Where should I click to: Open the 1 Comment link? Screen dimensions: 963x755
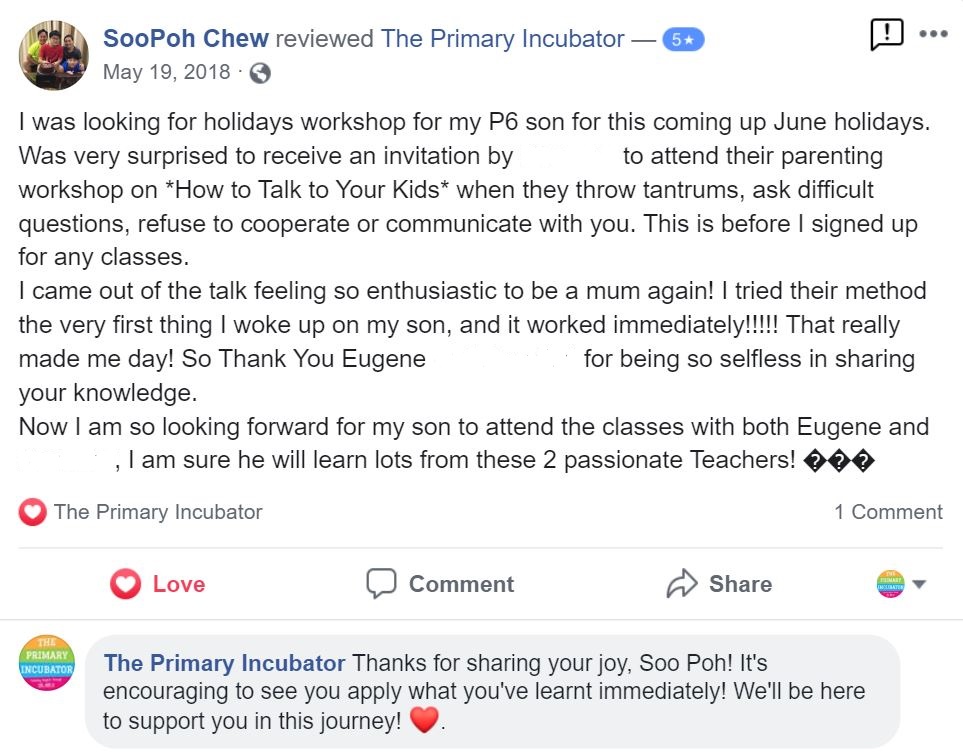click(887, 512)
